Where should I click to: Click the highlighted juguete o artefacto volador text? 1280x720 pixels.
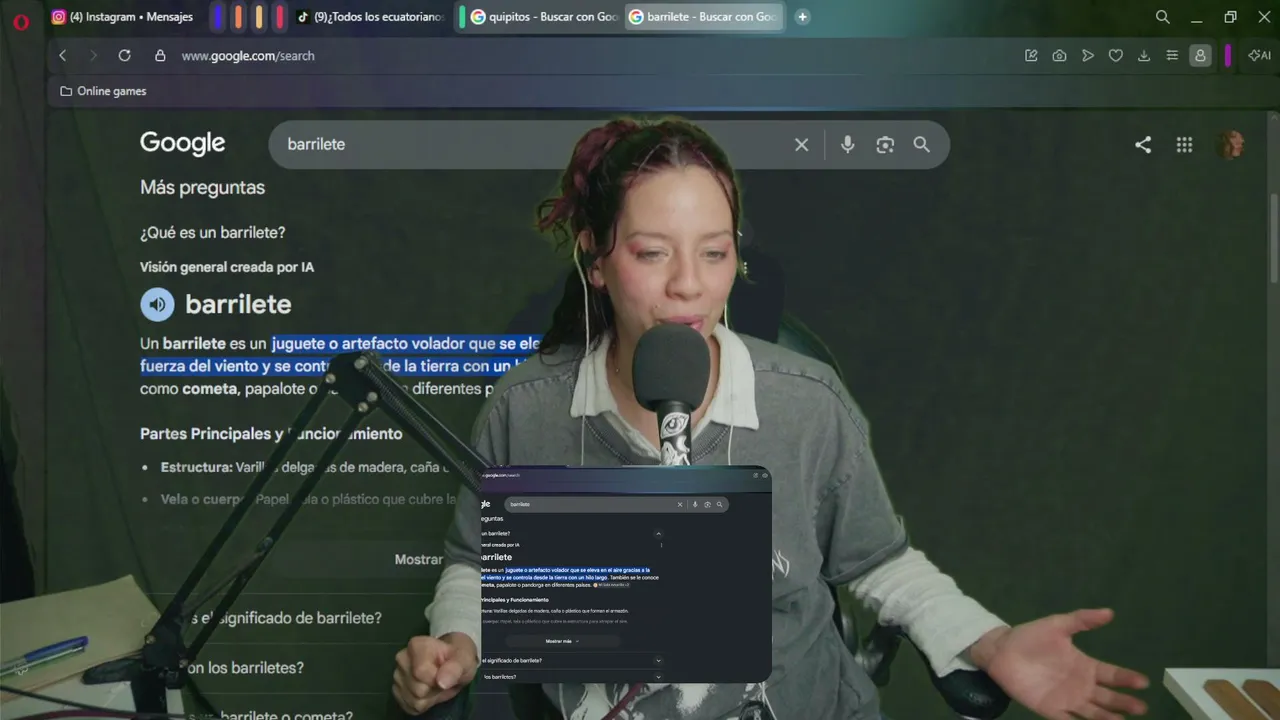coord(406,343)
